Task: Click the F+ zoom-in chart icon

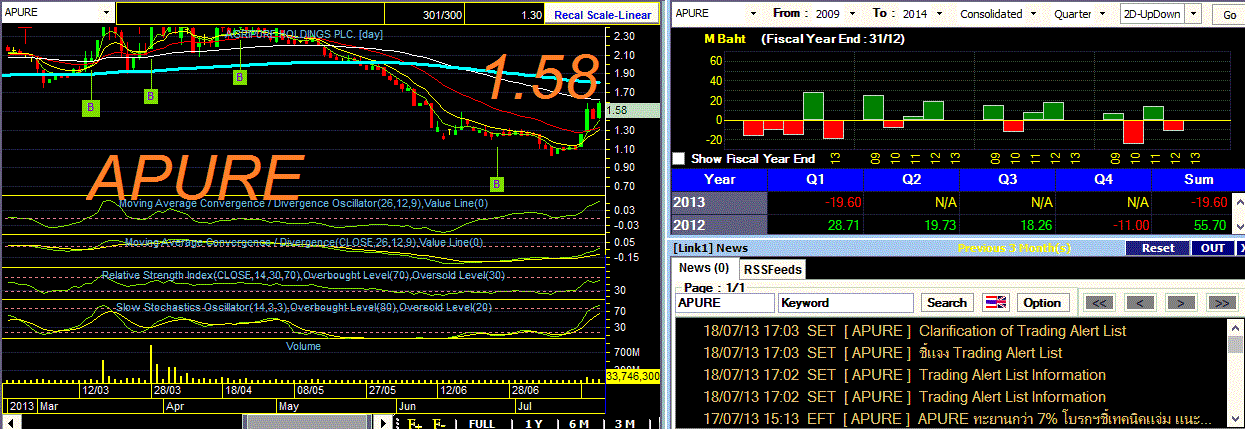Action: (x=416, y=424)
